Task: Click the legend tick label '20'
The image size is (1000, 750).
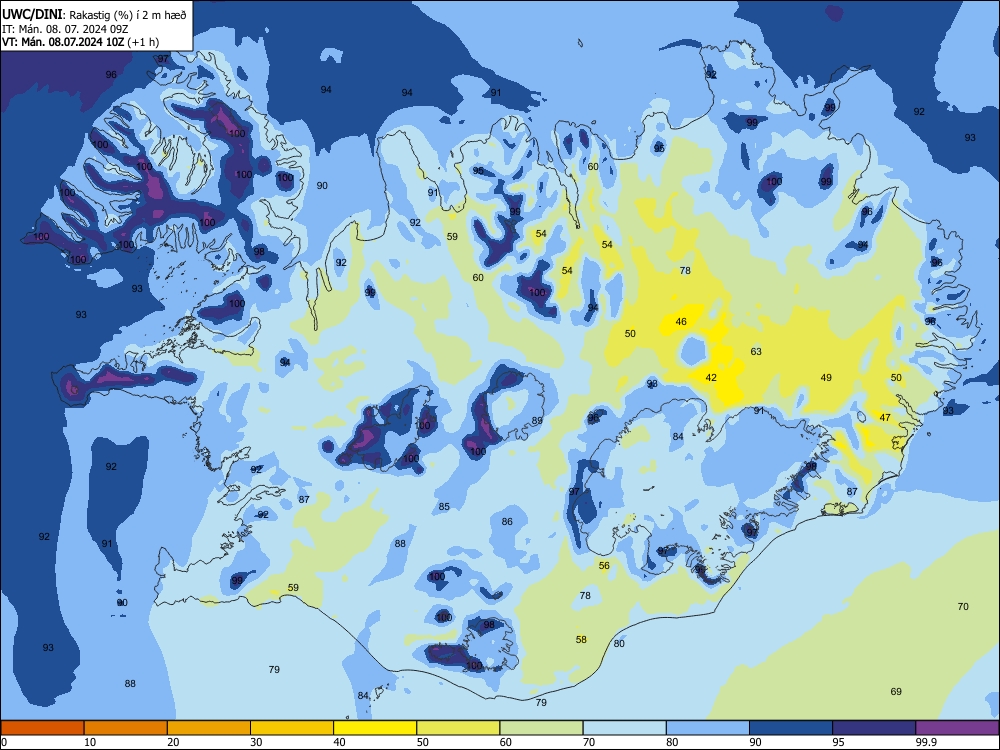Action: click(173, 742)
